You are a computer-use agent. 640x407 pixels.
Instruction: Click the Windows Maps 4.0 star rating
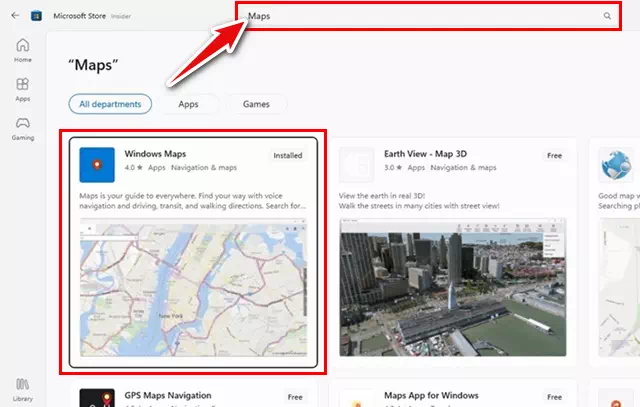[133, 167]
